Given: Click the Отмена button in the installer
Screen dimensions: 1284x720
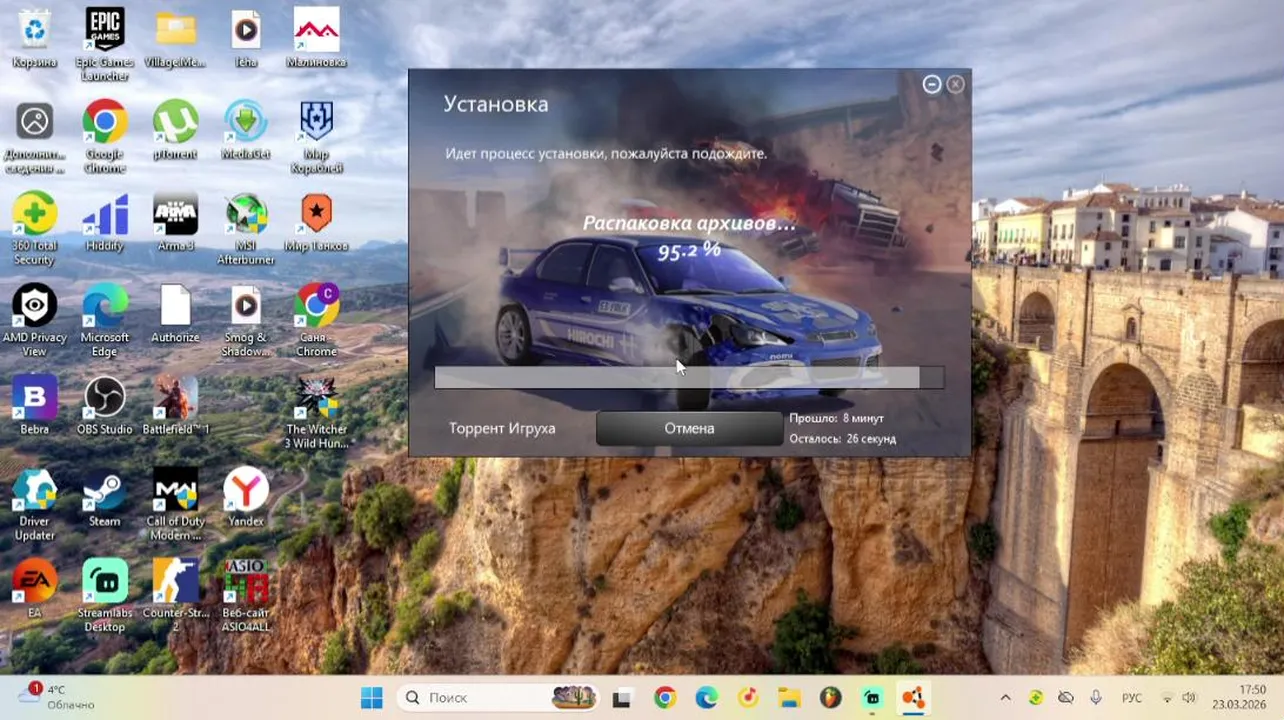Looking at the screenshot, I should [x=689, y=428].
